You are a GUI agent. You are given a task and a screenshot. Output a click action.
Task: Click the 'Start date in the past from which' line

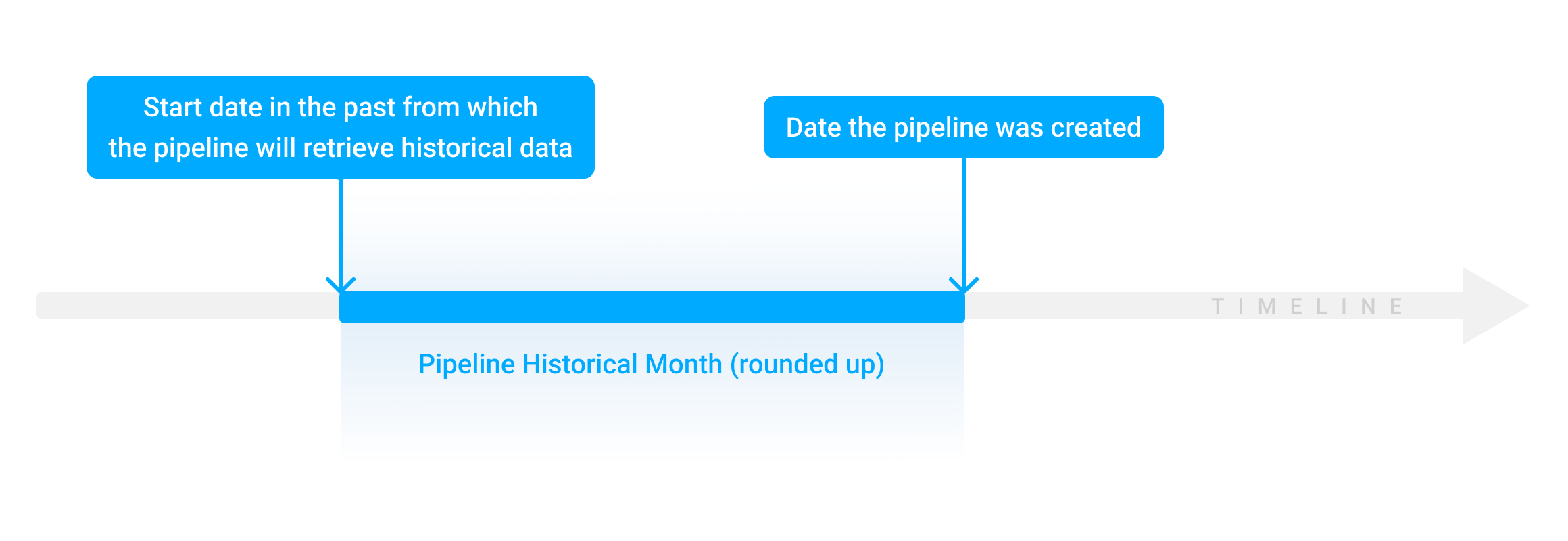(341, 107)
